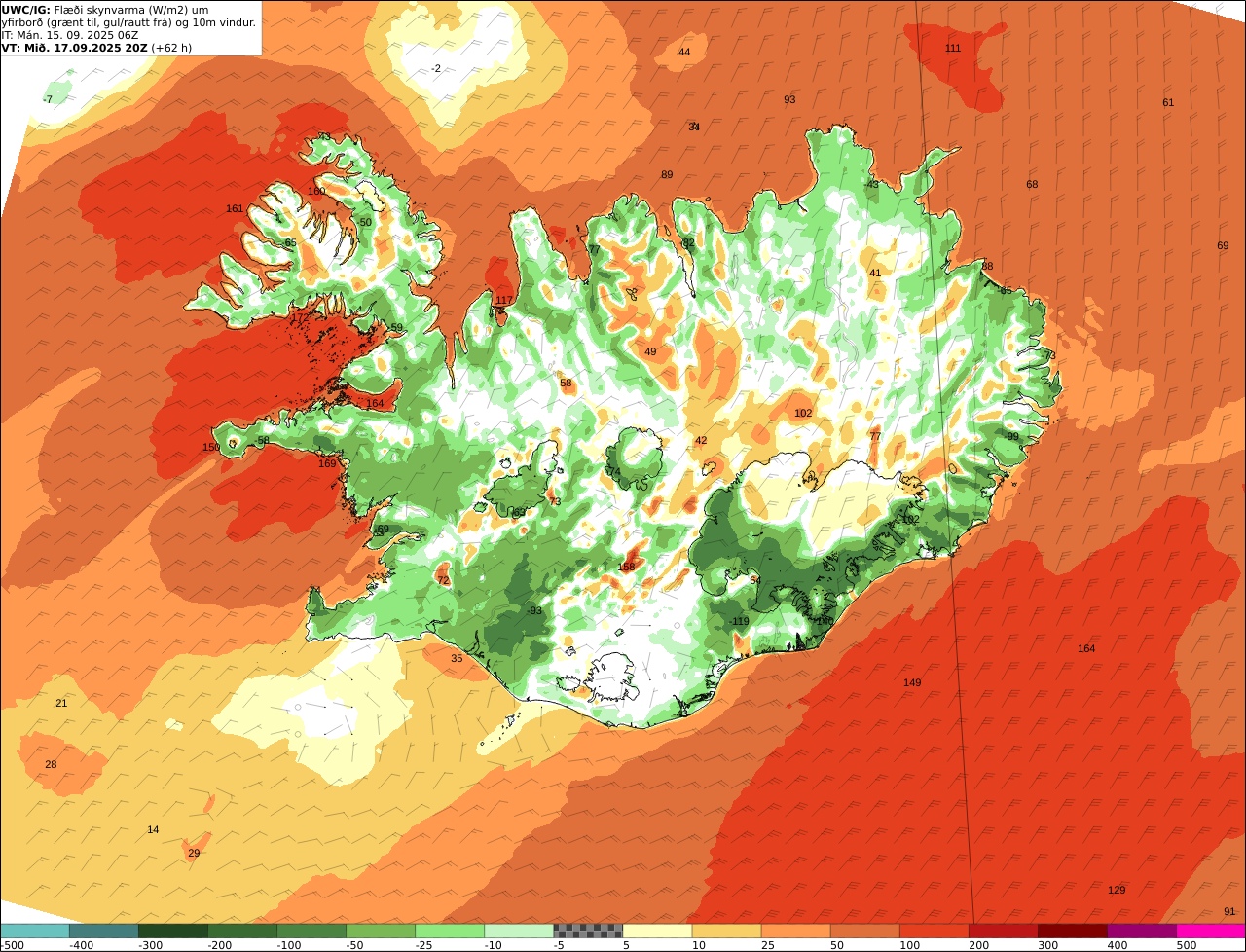Click the map value '149'
This screenshot has height=952, width=1246.
coord(912,683)
